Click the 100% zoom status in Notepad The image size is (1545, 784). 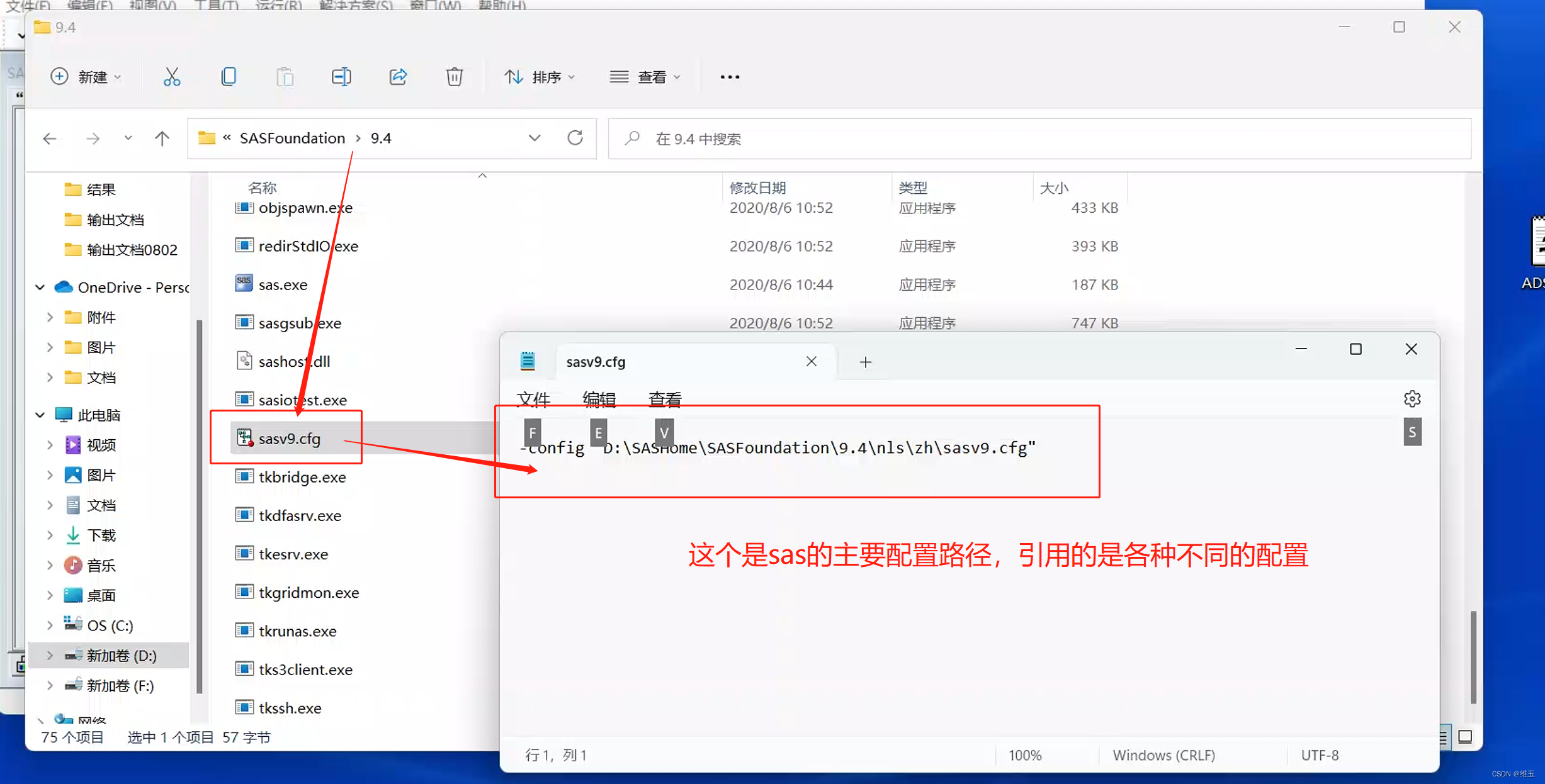tap(1025, 755)
